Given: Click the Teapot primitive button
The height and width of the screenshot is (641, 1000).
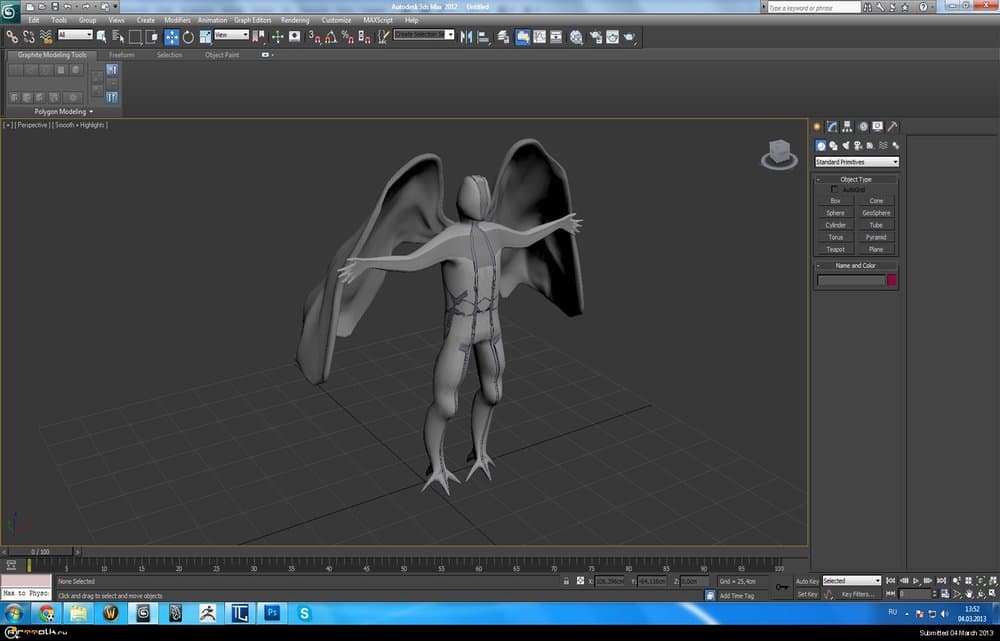Looking at the screenshot, I should tap(835, 249).
